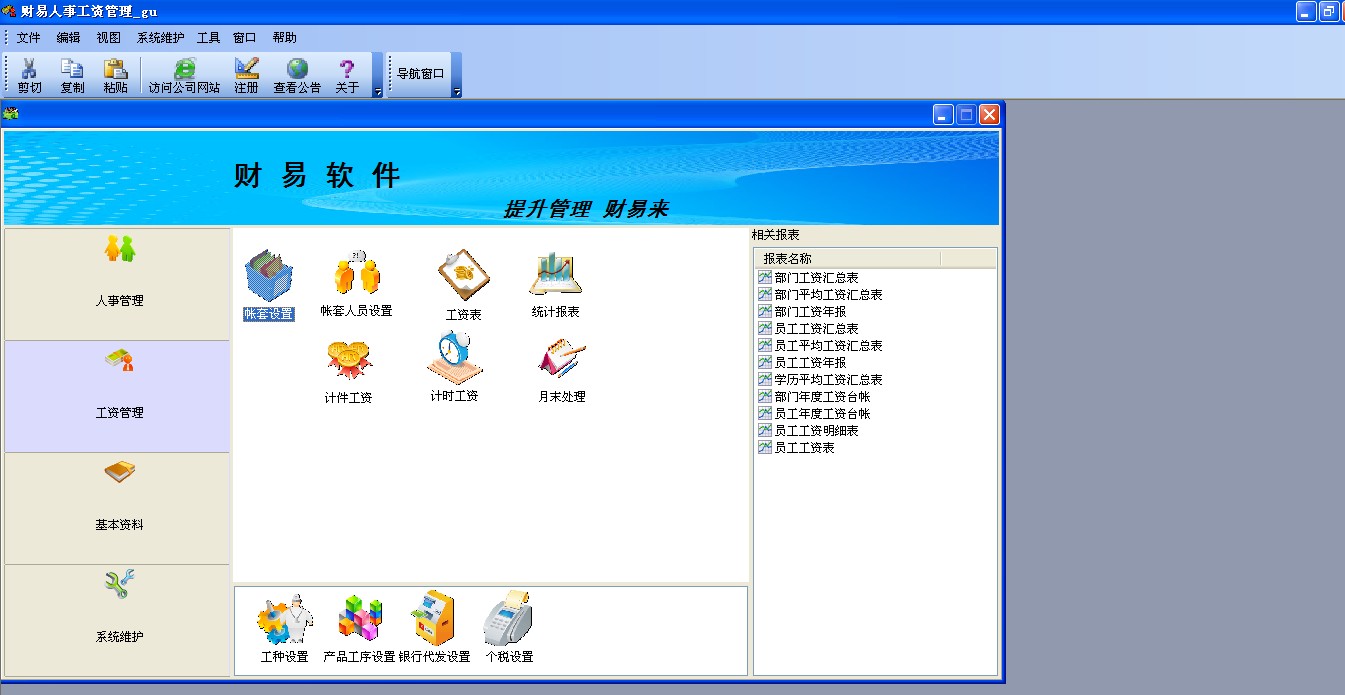1345x695 pixels.
Task: Select 员工工资年报 report
Action: [x=802, y=363]
